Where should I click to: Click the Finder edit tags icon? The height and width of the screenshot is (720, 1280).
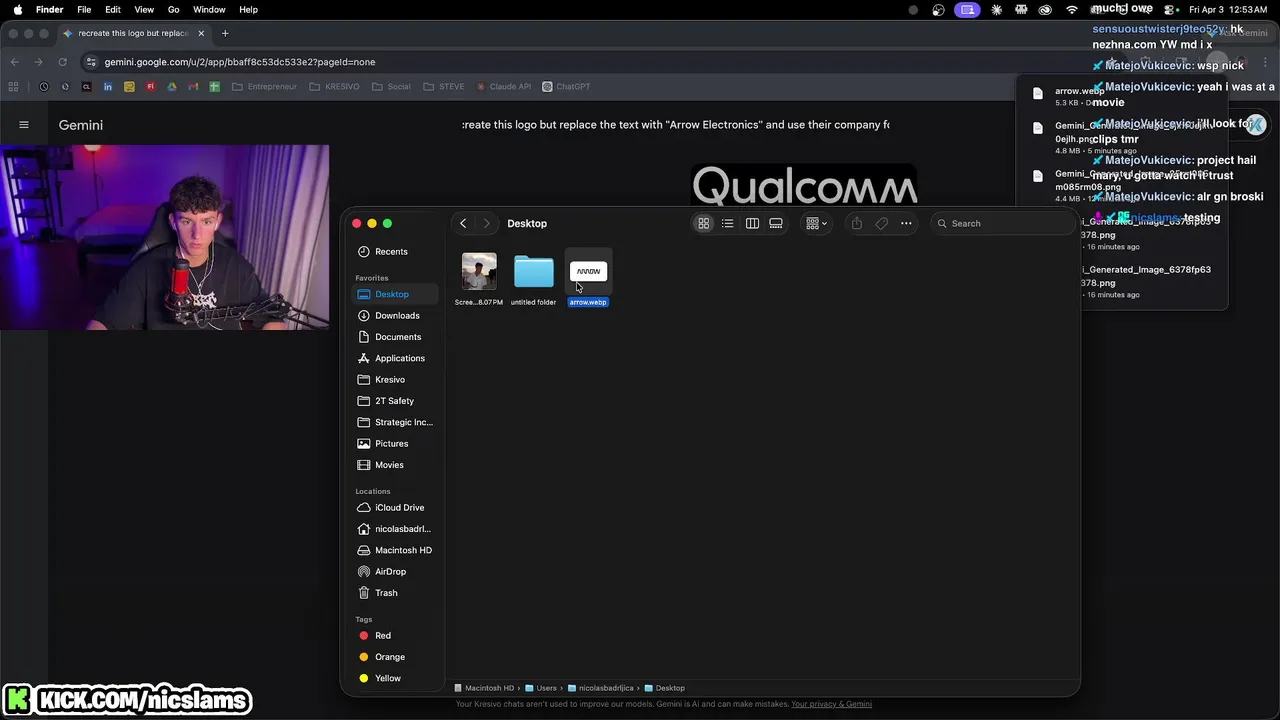[881, 223]
